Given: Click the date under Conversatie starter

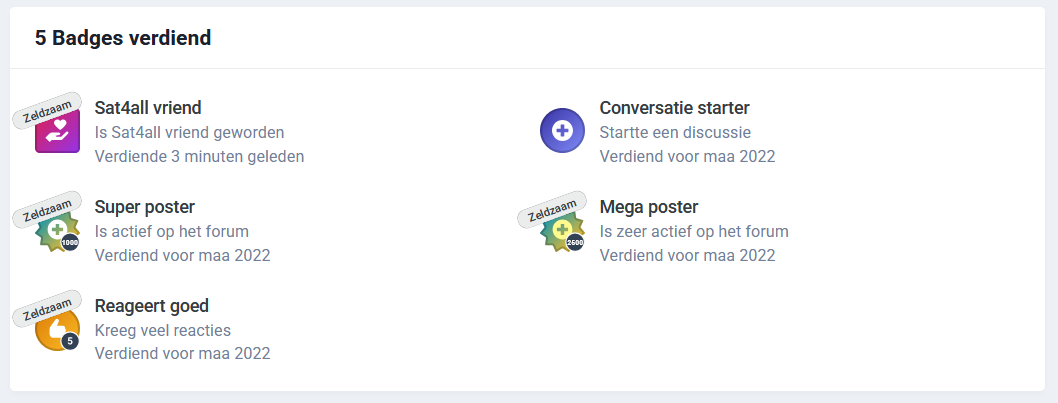Looking at the screenshot, I should [687, 157].
